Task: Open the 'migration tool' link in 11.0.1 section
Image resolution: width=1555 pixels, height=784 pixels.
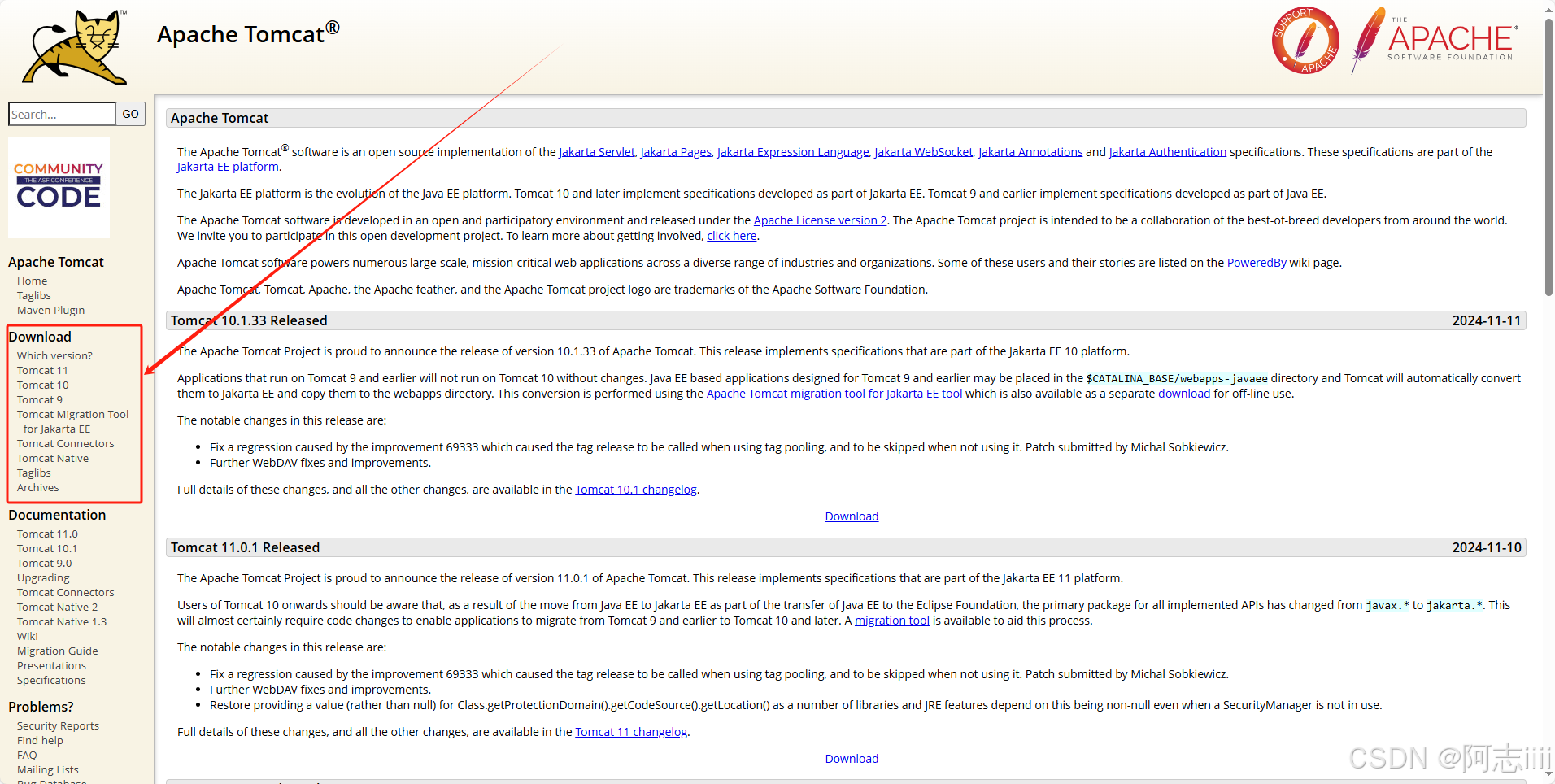Action: (x=892, y=621)
